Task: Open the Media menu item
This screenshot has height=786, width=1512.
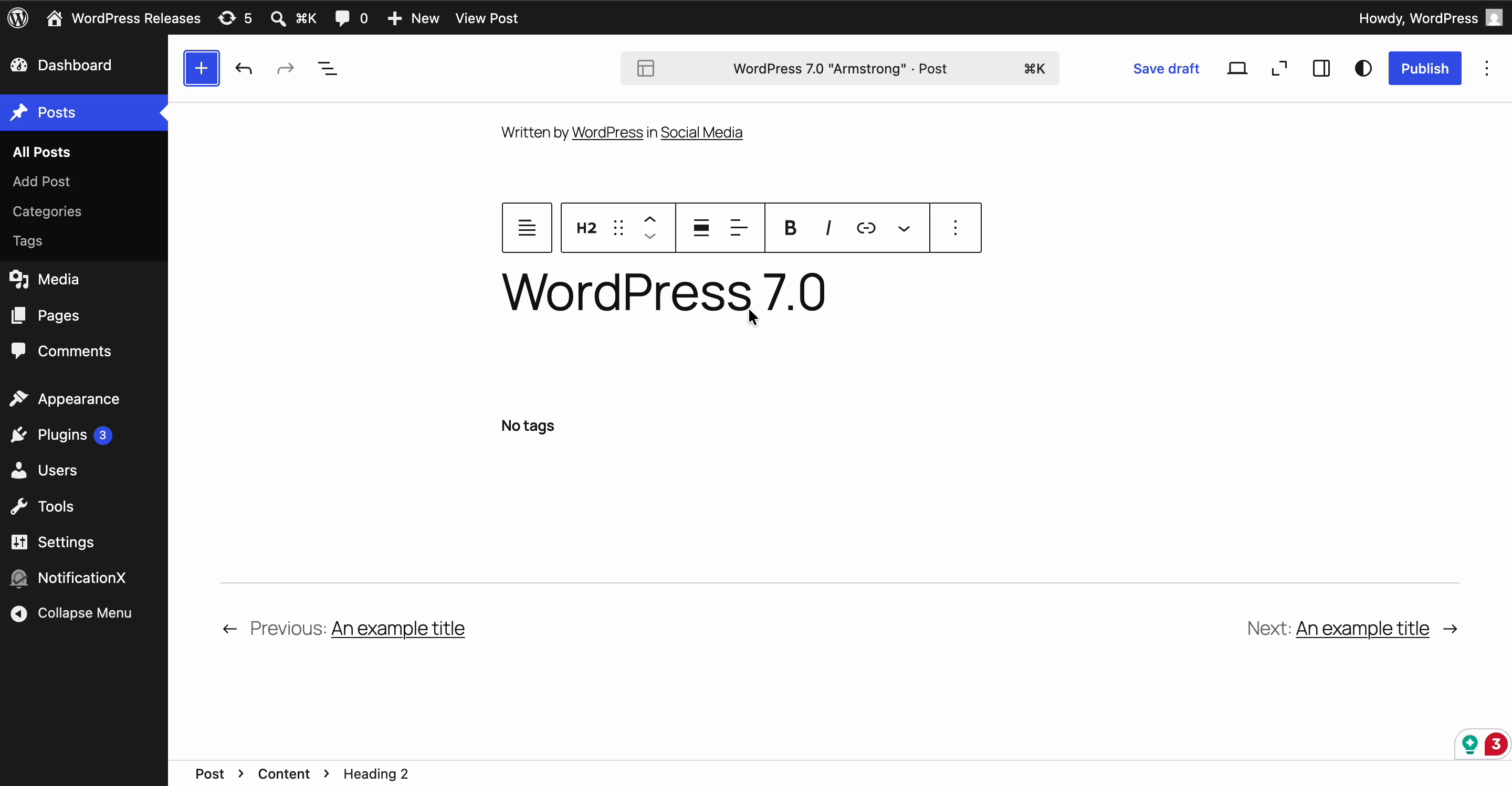Action: point(84,279)
